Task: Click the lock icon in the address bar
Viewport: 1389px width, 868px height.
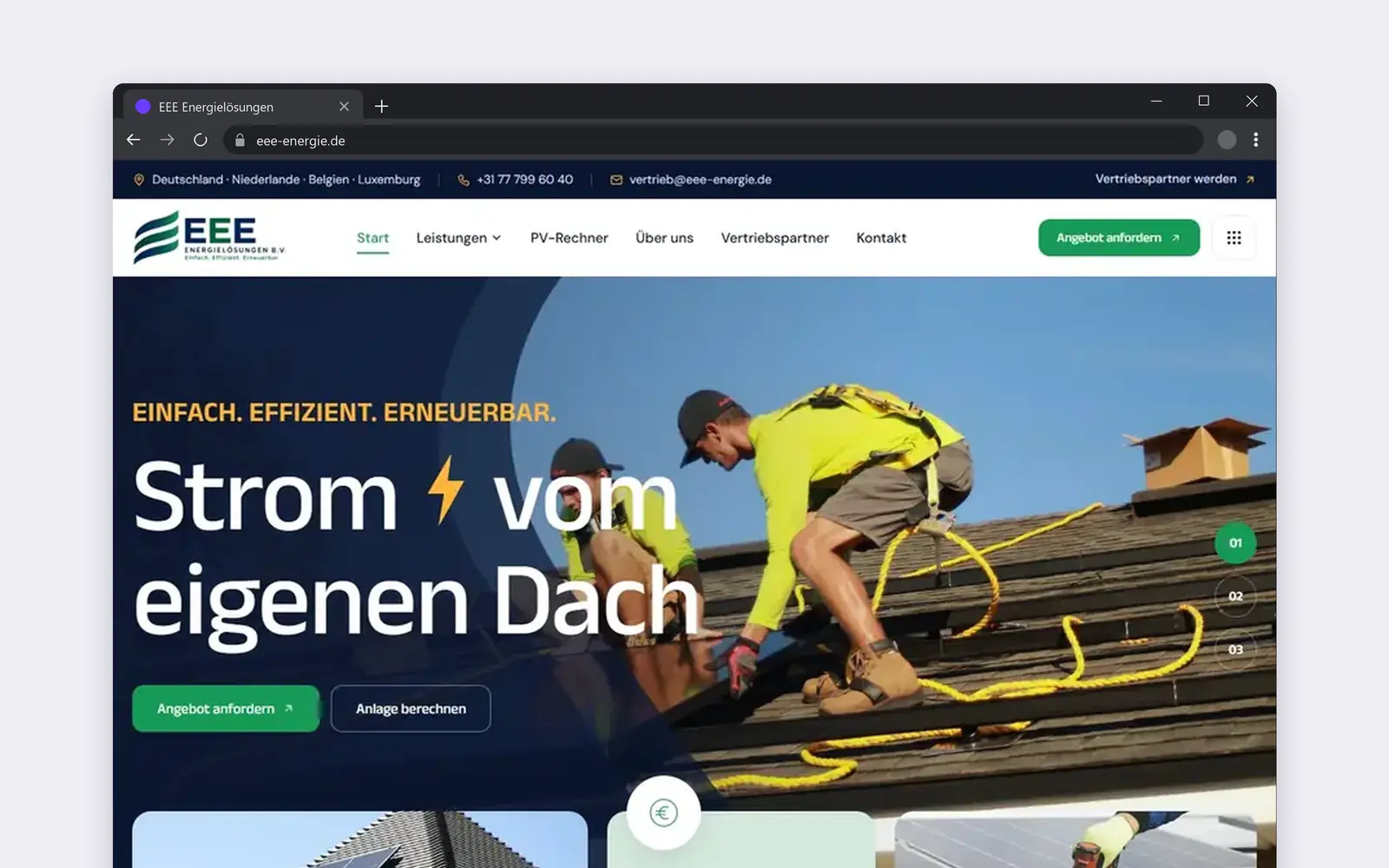Action: click(x=240, y=140)
